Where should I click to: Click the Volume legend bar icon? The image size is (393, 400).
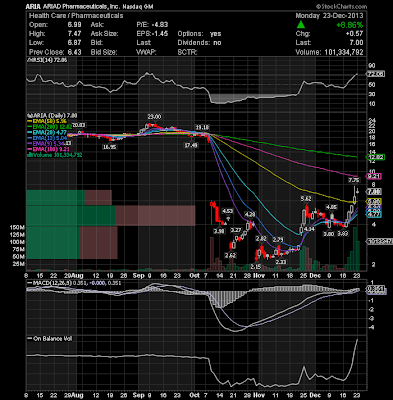click(29, 155)
